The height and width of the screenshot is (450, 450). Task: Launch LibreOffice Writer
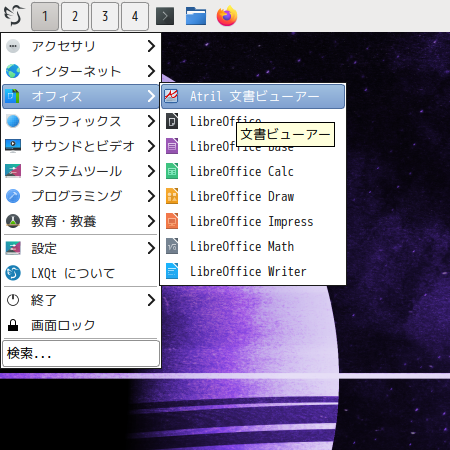(253, 271)
